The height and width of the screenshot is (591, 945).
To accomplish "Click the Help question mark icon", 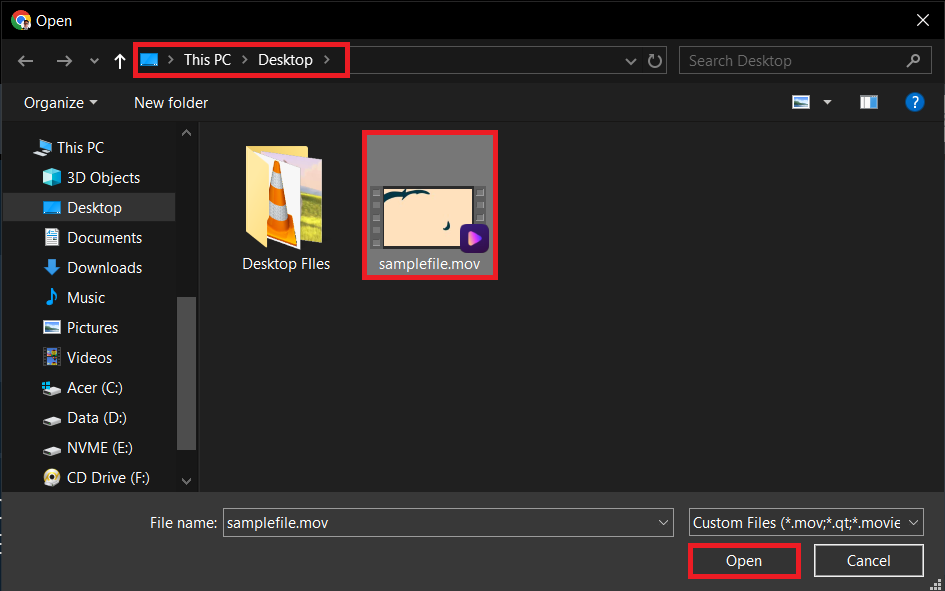I will [915, 101].
